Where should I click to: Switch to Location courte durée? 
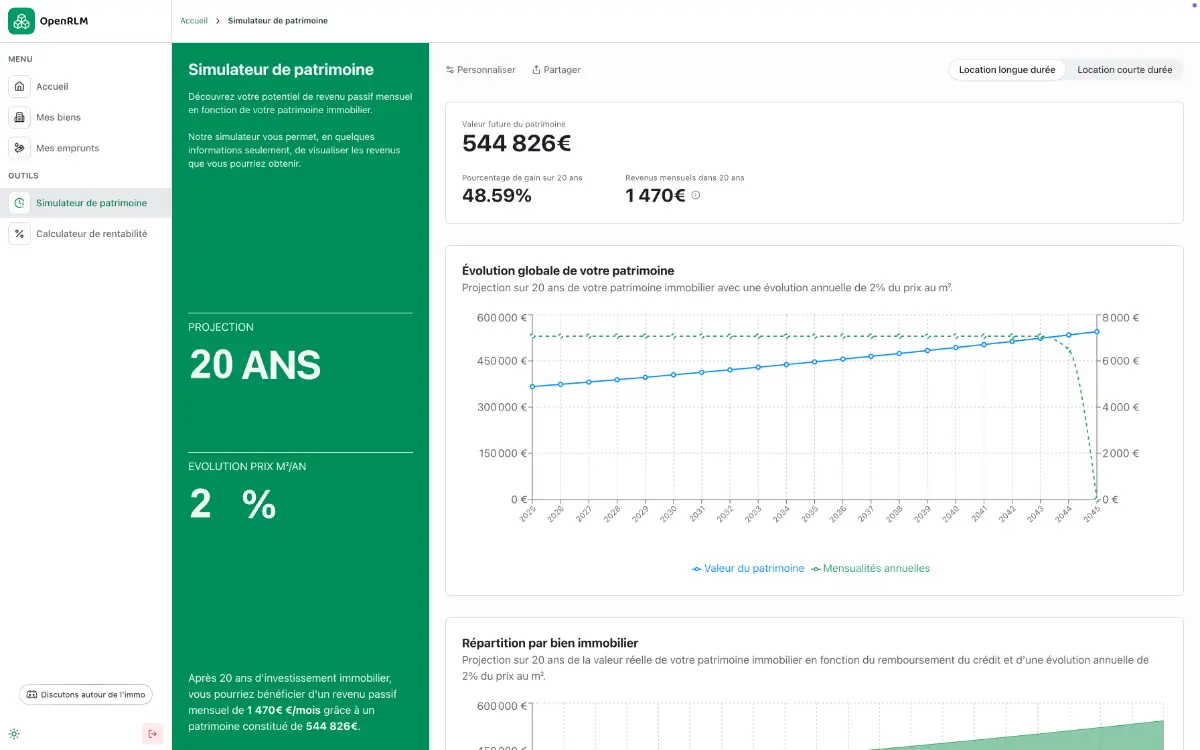pos(1124,70)
